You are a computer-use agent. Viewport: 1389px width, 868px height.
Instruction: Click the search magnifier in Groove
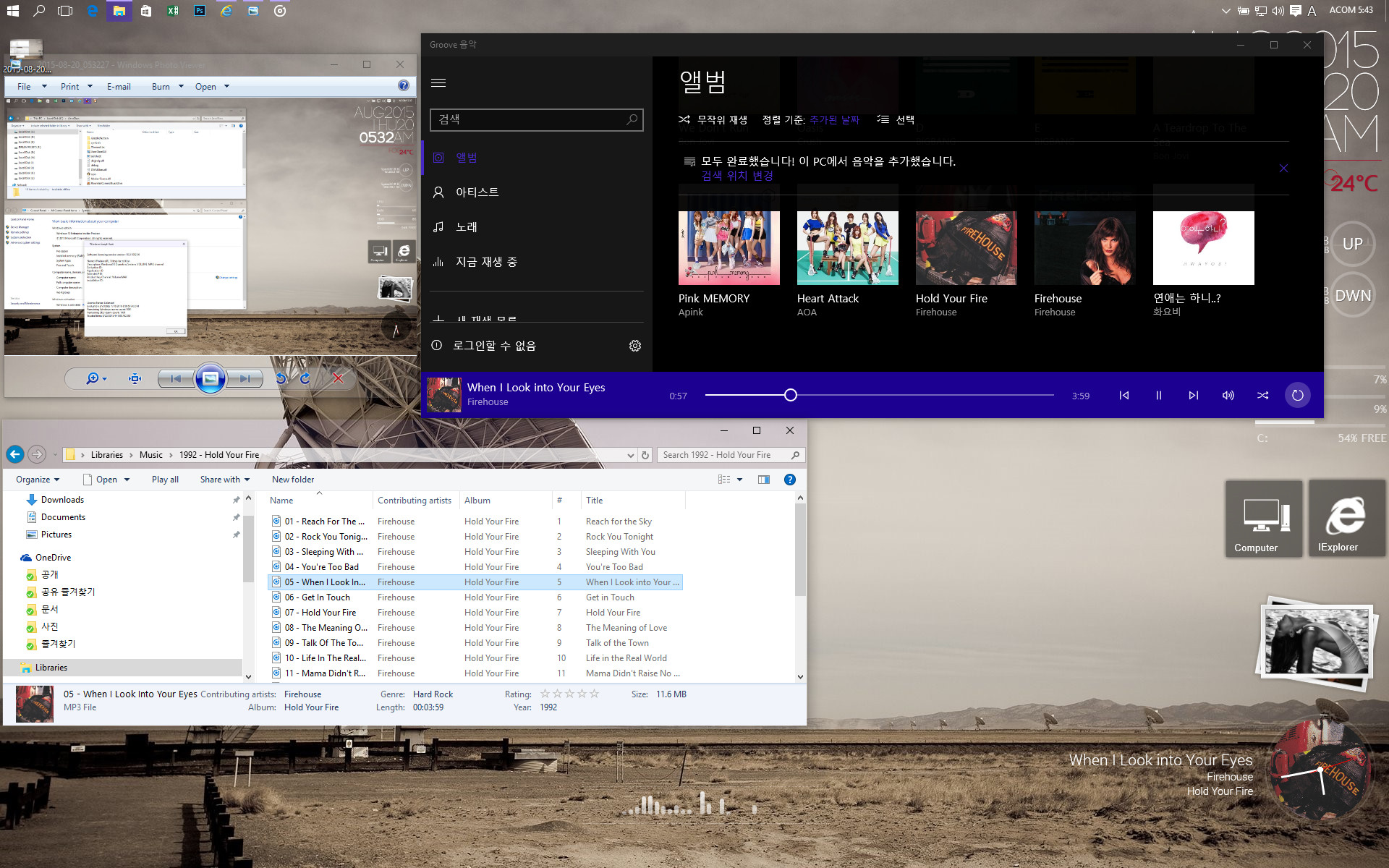pos(632,119)
